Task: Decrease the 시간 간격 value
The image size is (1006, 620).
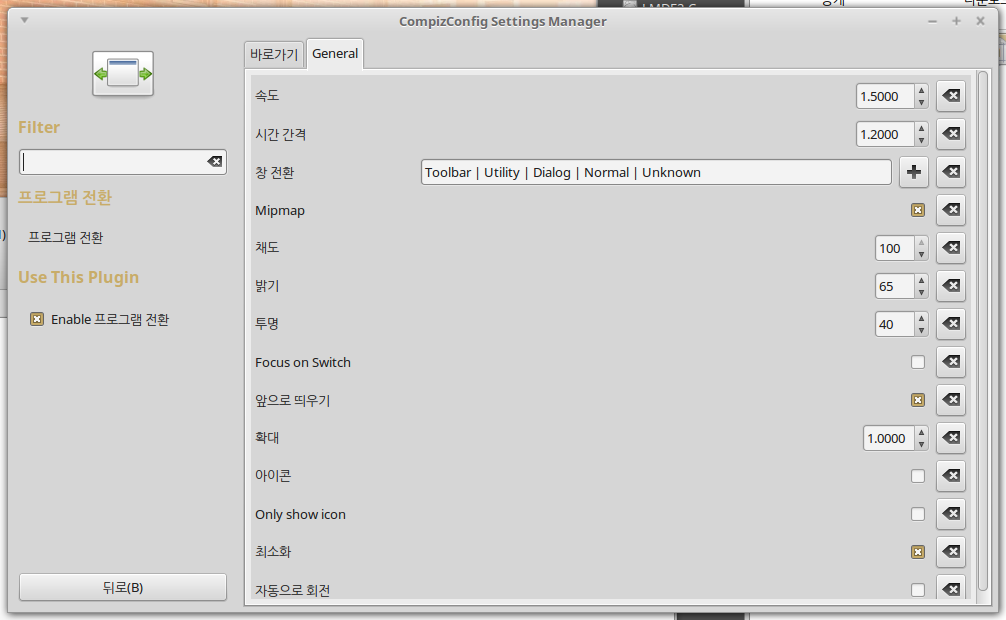Action: [x=921, y=140]
